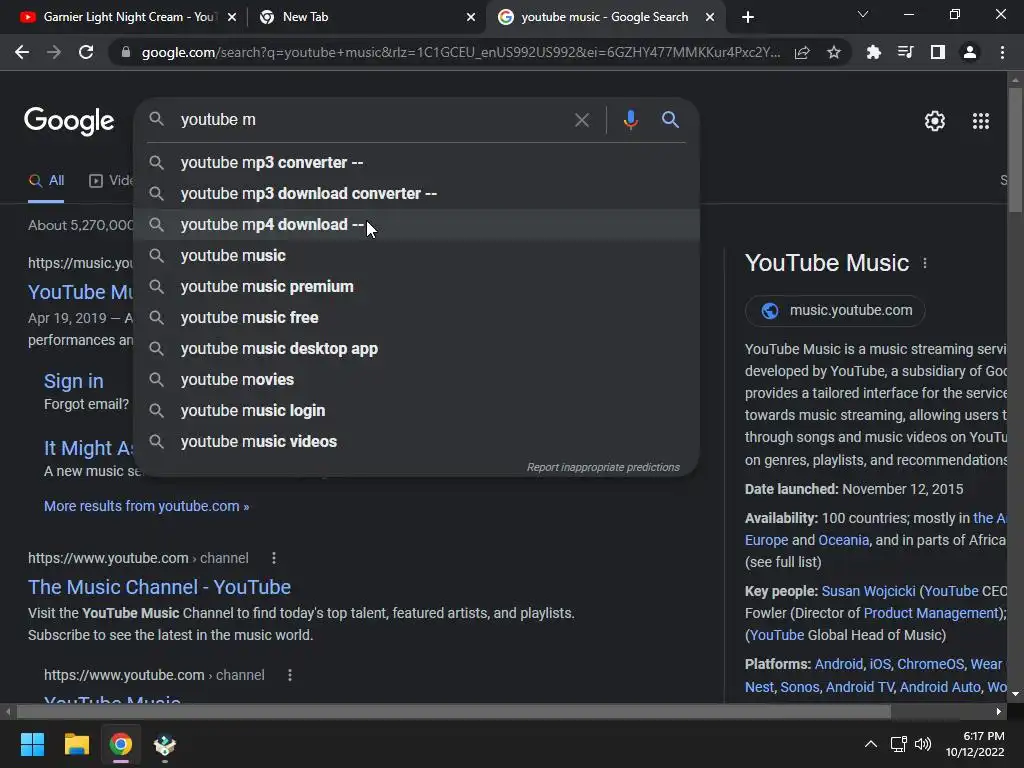1024x768 pixels.
Task: Open the clock and date in taskbar
Action: point(975,744)
